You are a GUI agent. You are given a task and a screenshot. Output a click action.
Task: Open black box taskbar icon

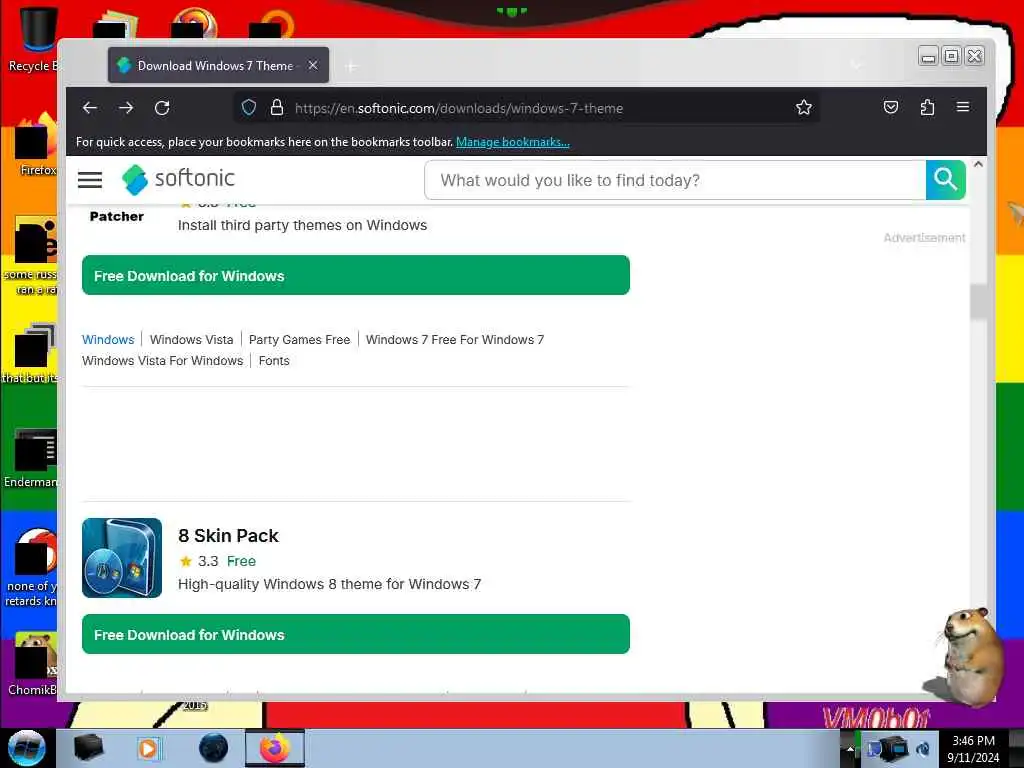coord(88,748)
